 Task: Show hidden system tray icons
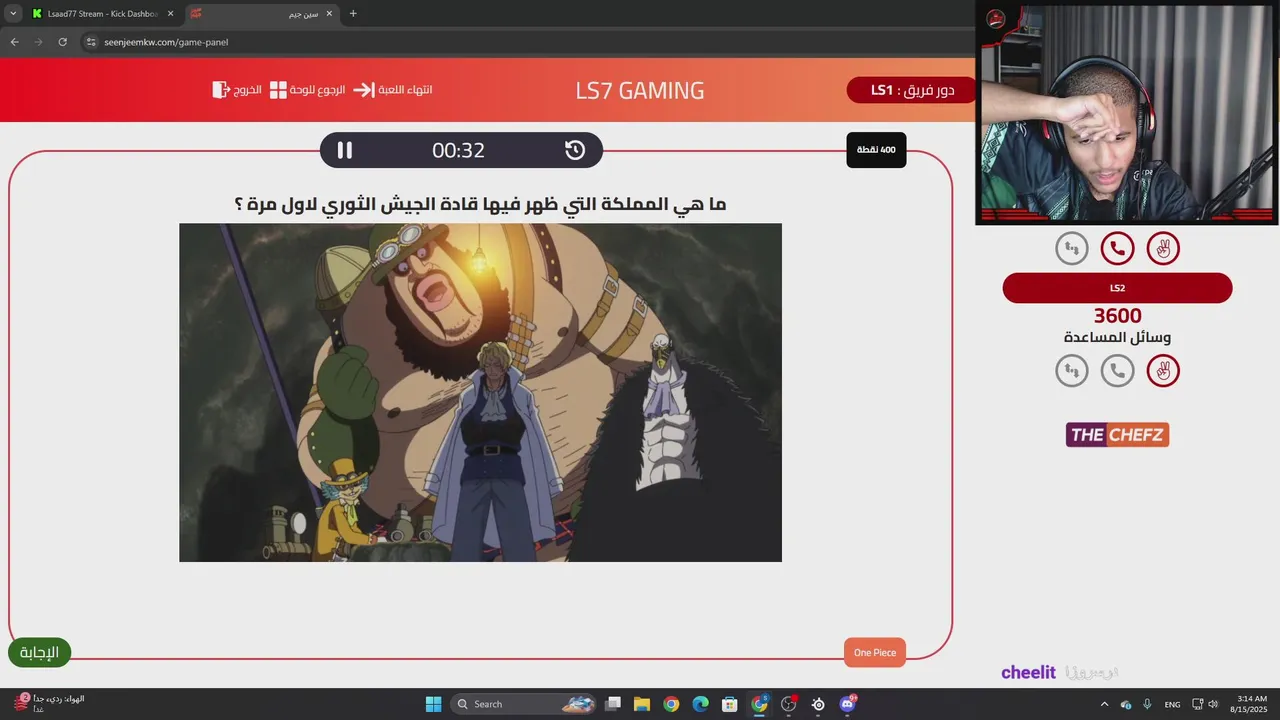click(x=1104, y=704)
